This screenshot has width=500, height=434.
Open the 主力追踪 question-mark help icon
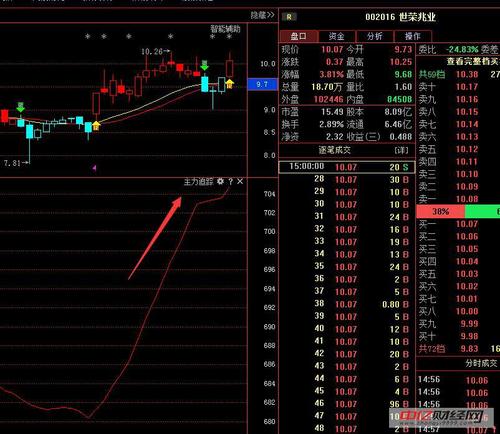pyautogui.click(x=230, y=182)
